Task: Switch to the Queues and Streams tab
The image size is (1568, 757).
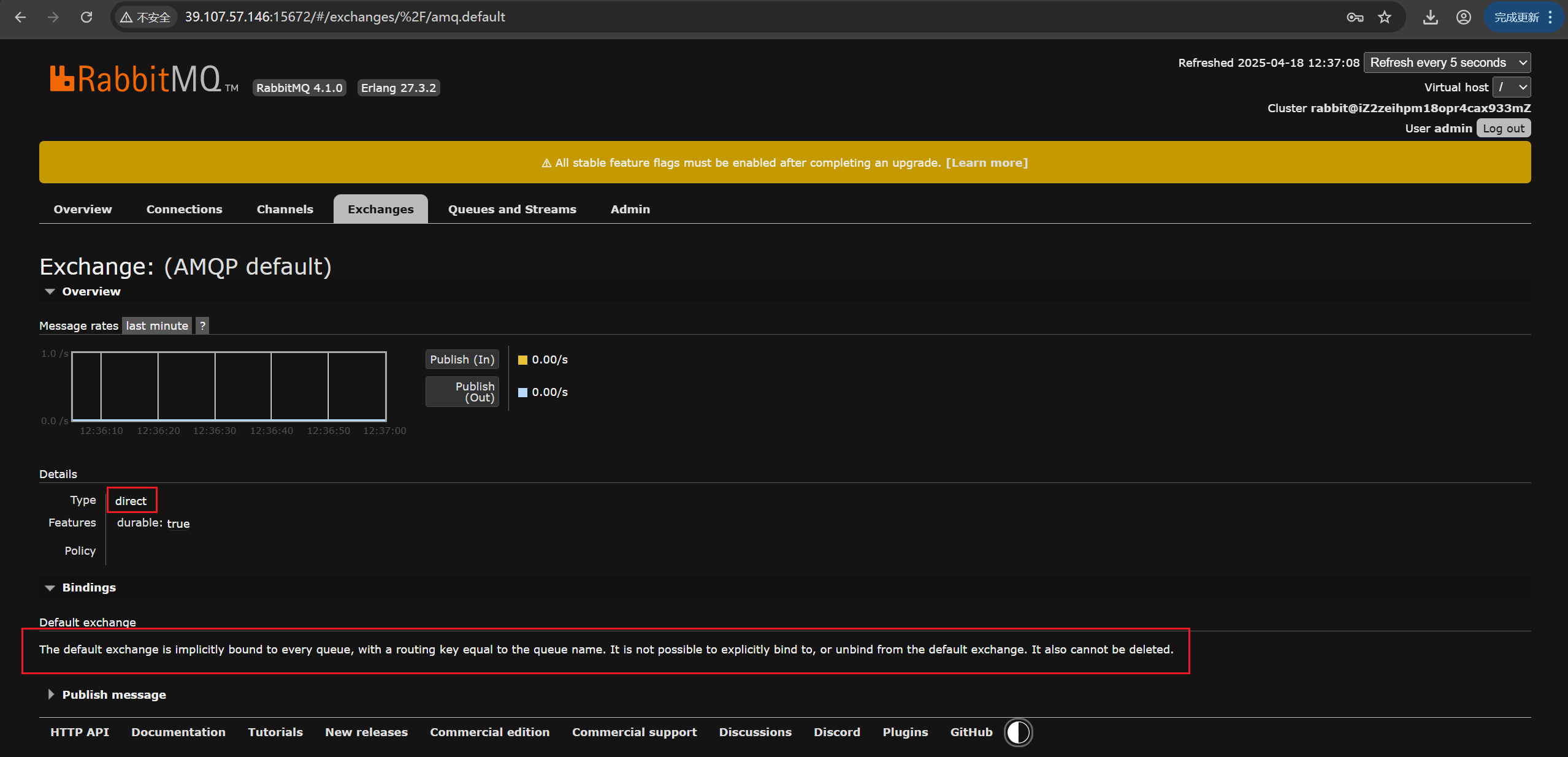Action: click(x=512, y=209)
